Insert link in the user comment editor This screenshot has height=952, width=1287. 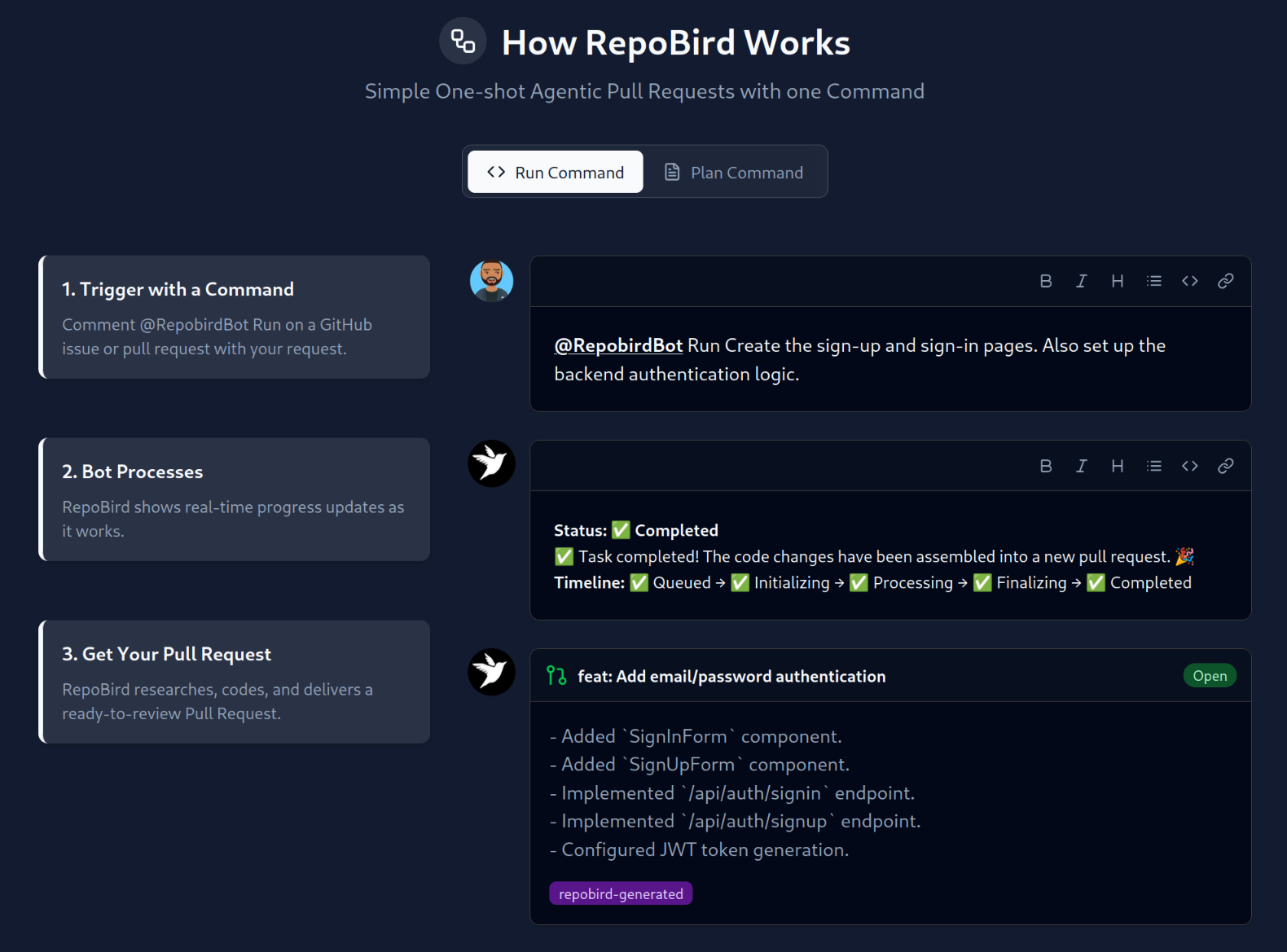coord(1226,281)
